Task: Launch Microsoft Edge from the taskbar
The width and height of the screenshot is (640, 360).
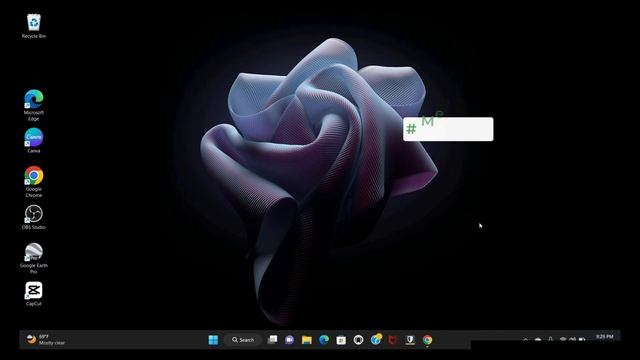Action: tap(324, 340)
